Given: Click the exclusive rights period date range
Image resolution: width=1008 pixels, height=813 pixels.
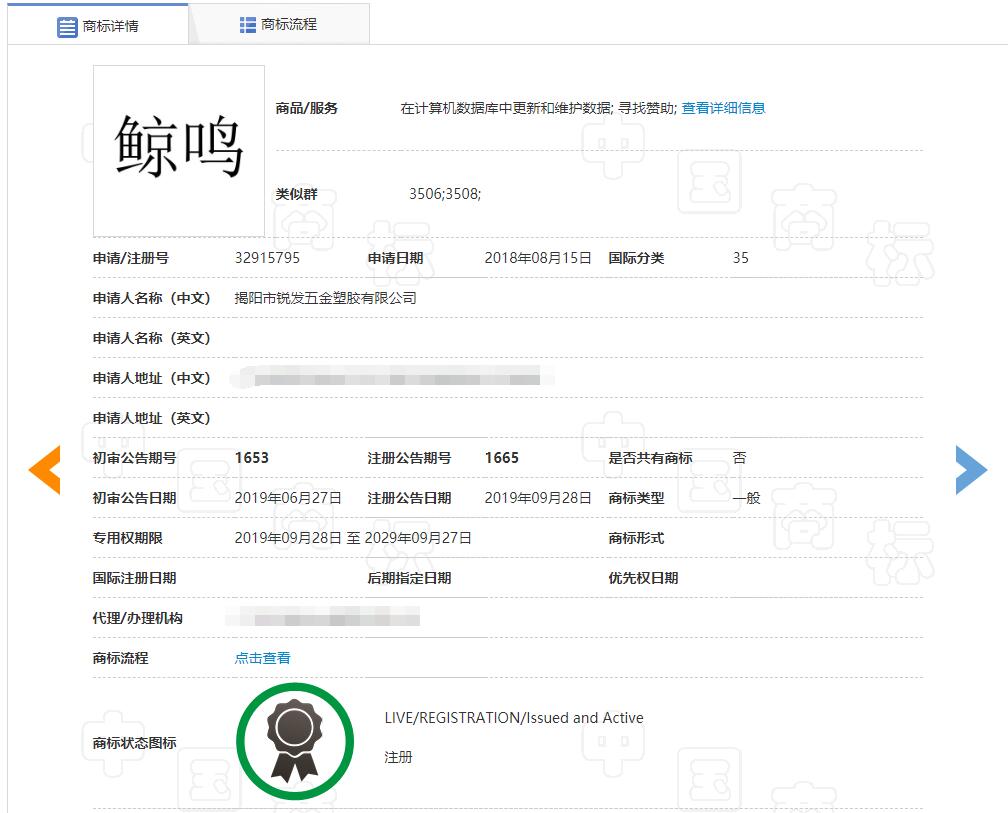Looking at the screenshot, I should coord(353,538).
